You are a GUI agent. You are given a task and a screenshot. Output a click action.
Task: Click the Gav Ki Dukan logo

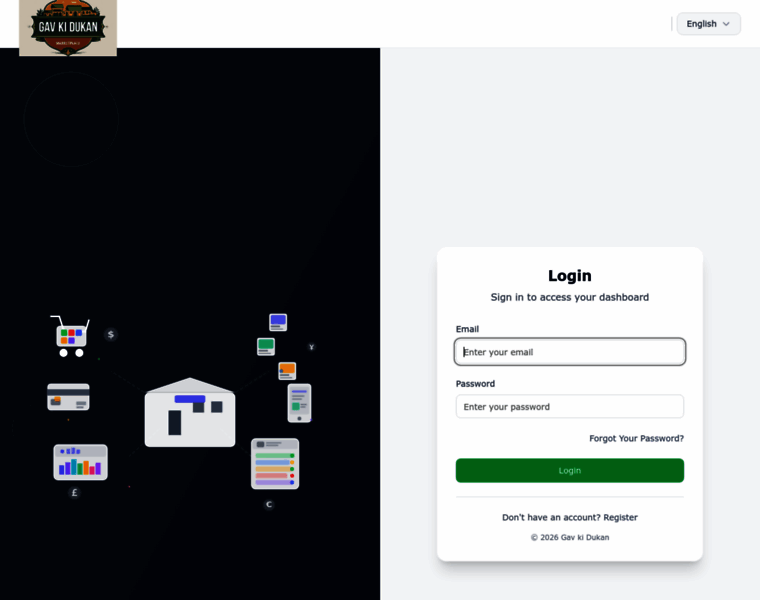[68, 28]
